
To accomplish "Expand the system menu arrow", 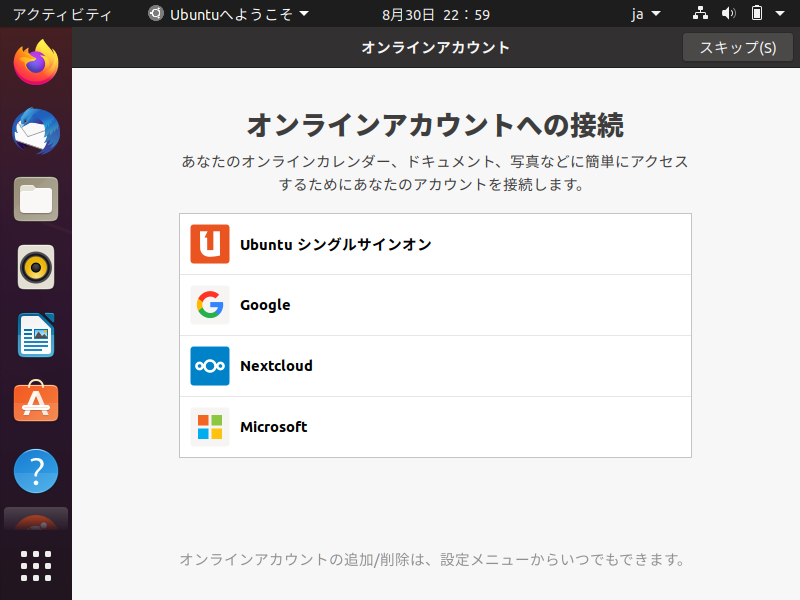I will click(x=780, y=14).
